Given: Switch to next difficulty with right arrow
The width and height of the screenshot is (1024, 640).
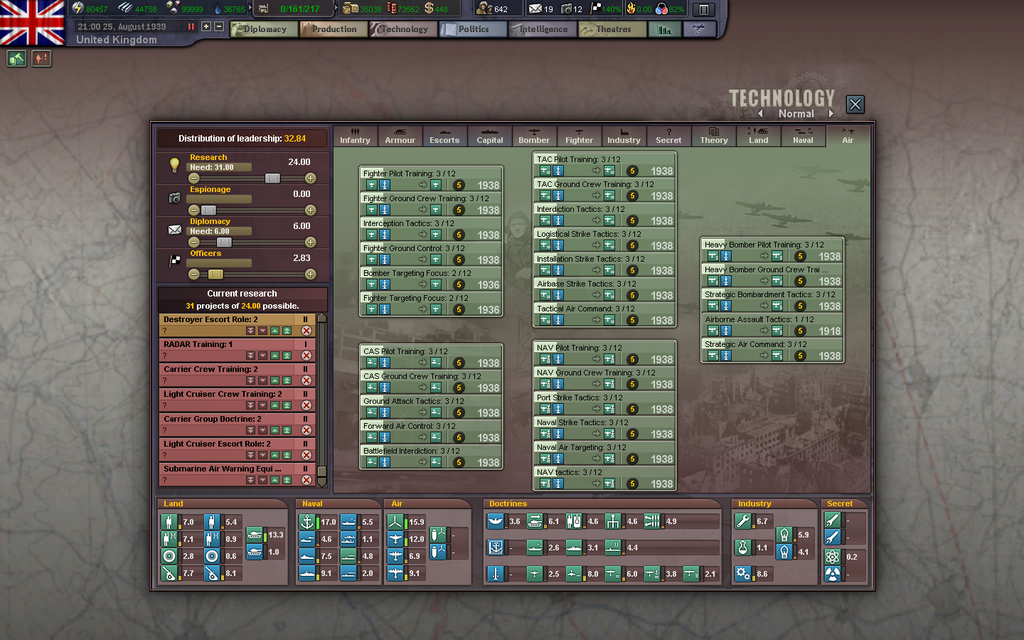Looking at the screenshot, I should pyautogui.click(x=831, y=114).
